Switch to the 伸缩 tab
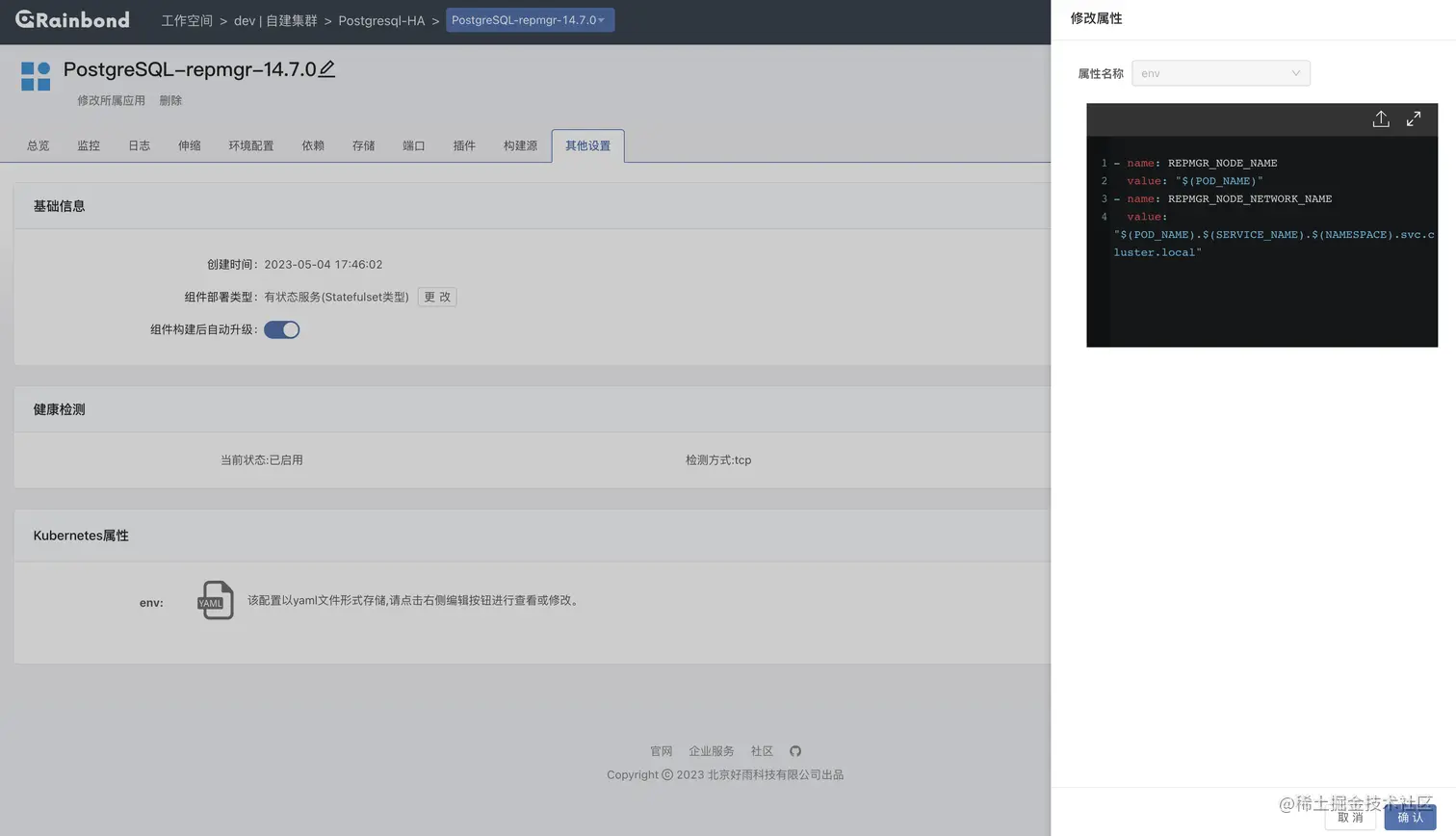The width and height of the screenshot is (1456, 836). (190, 145)
